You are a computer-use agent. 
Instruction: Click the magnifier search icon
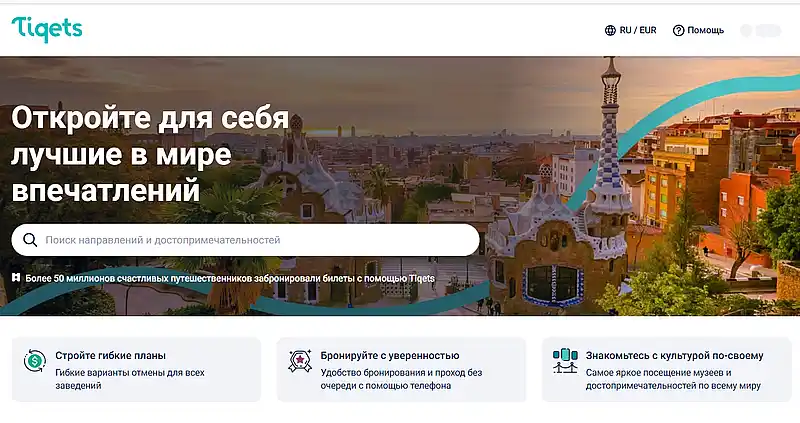[30, 240]
